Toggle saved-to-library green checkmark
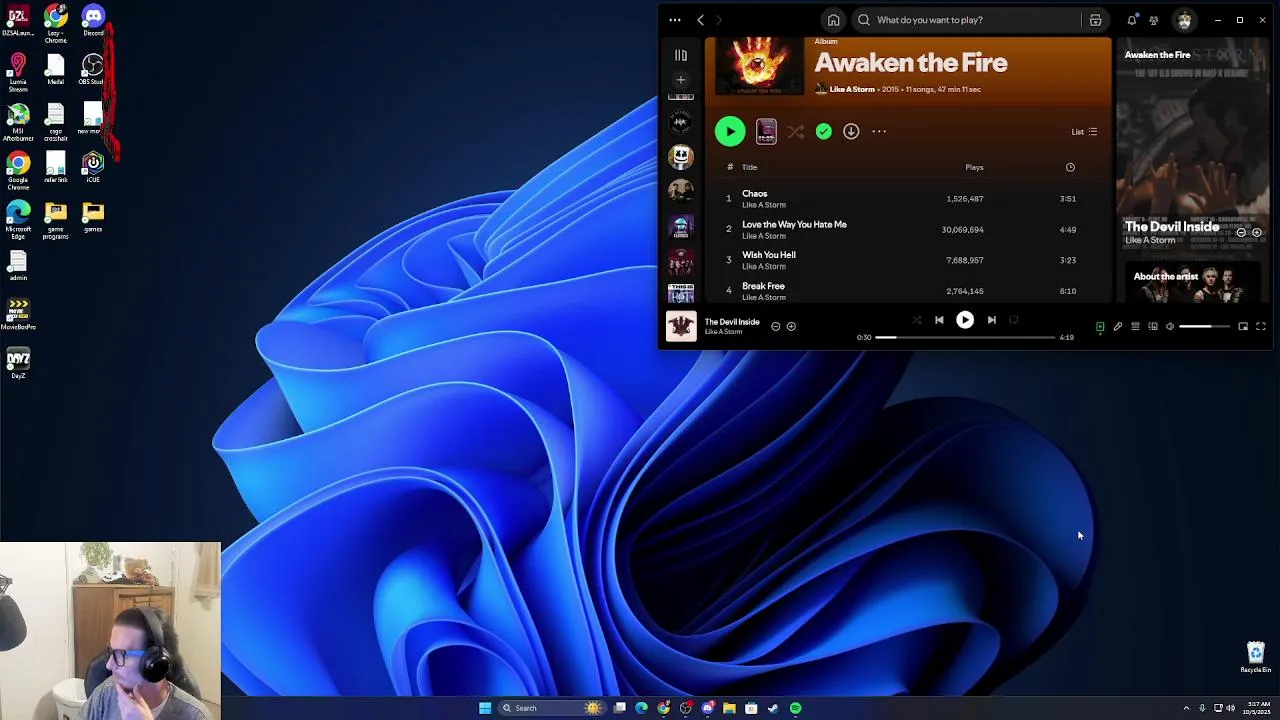Screen dimensions: 1280x720 [x=823, y=131]
